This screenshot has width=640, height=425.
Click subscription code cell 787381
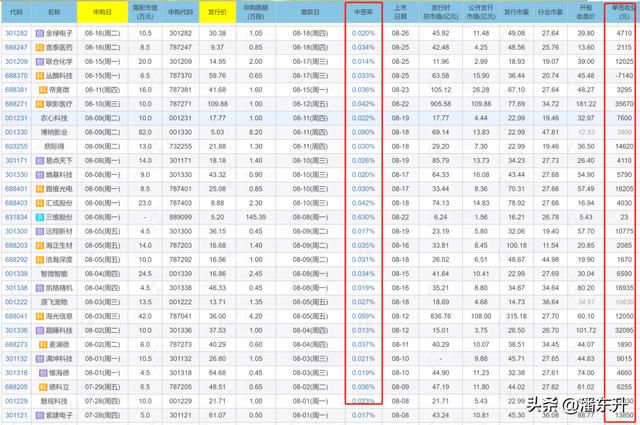(180, 90)
